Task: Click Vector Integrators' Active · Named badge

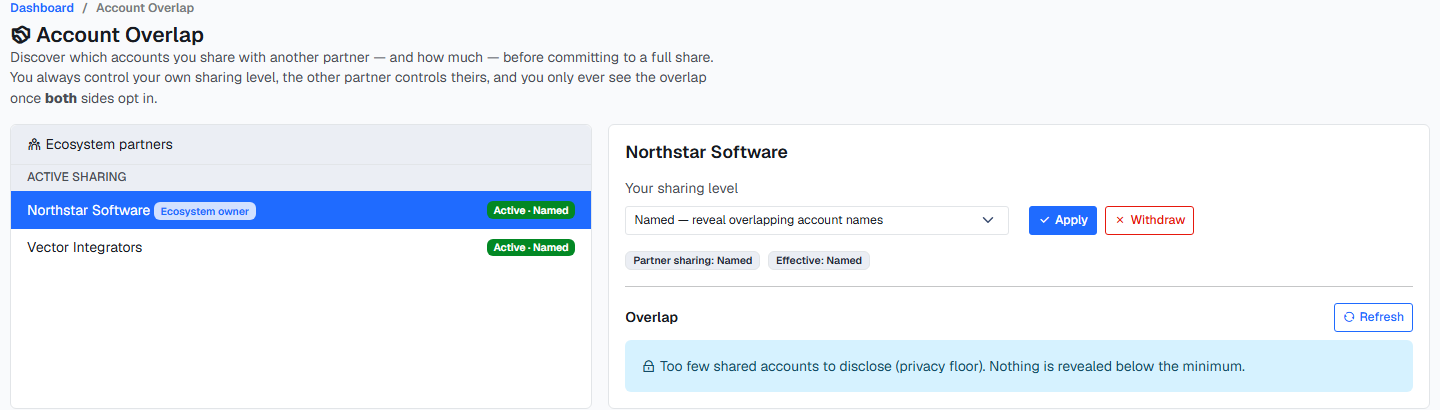Action: tap(531, 247)
